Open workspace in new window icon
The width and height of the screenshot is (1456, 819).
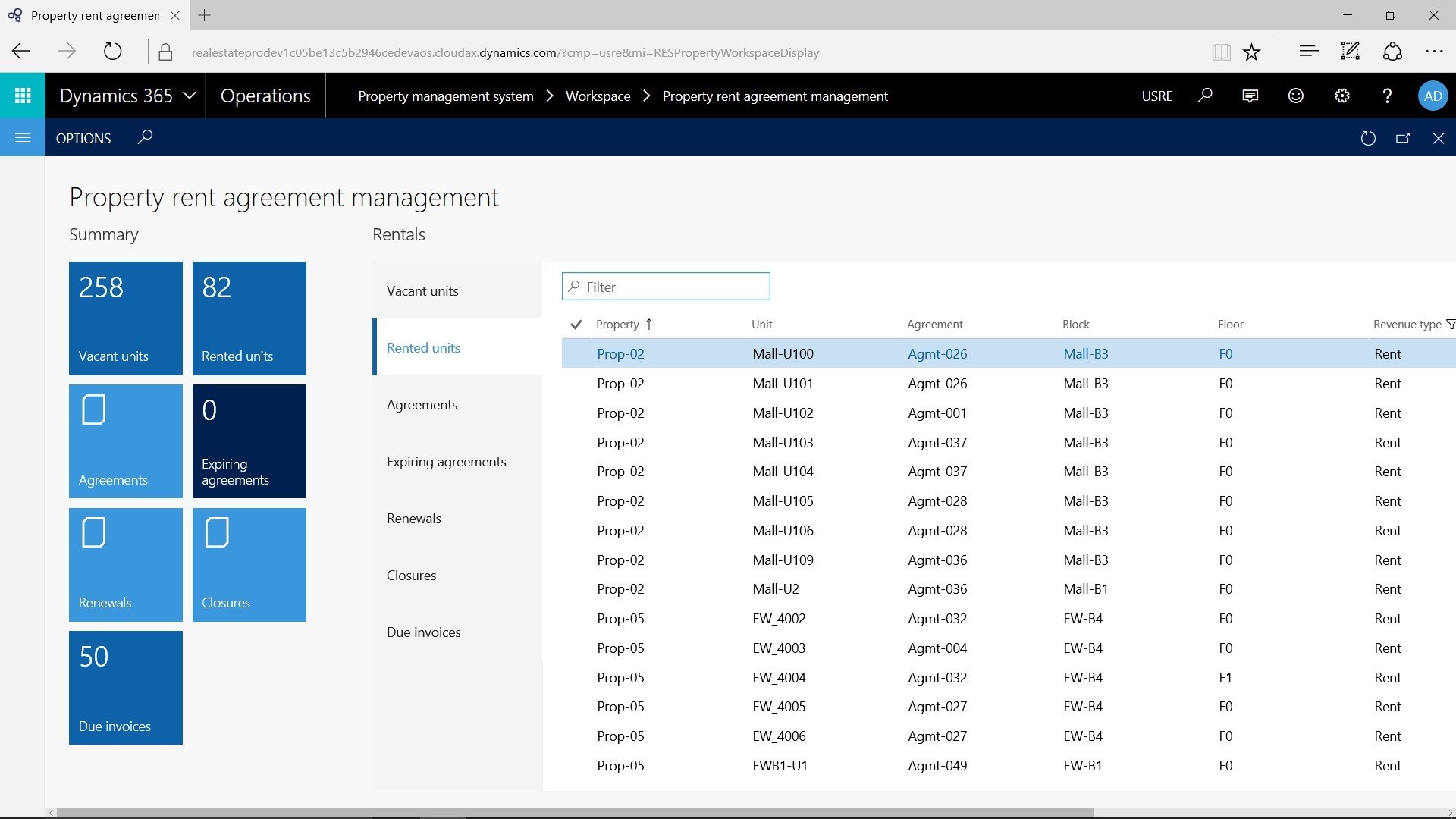(1403, 138)
